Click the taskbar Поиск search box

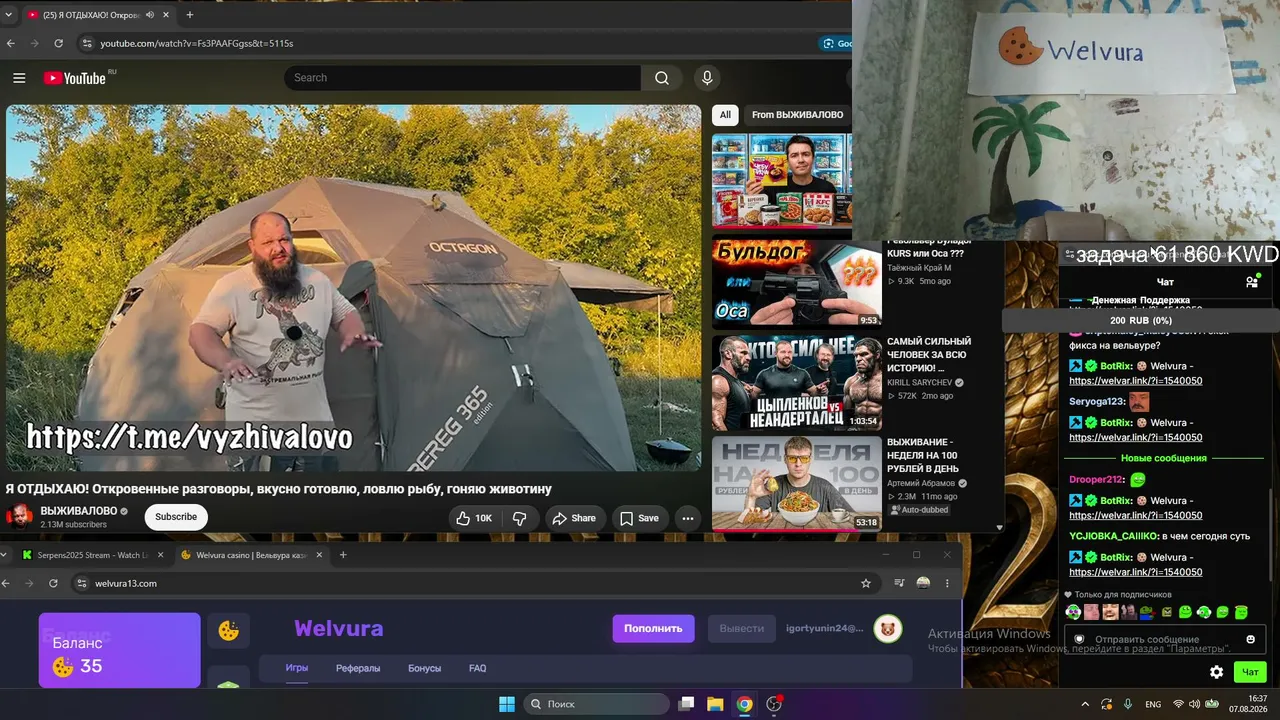(596, 704)
